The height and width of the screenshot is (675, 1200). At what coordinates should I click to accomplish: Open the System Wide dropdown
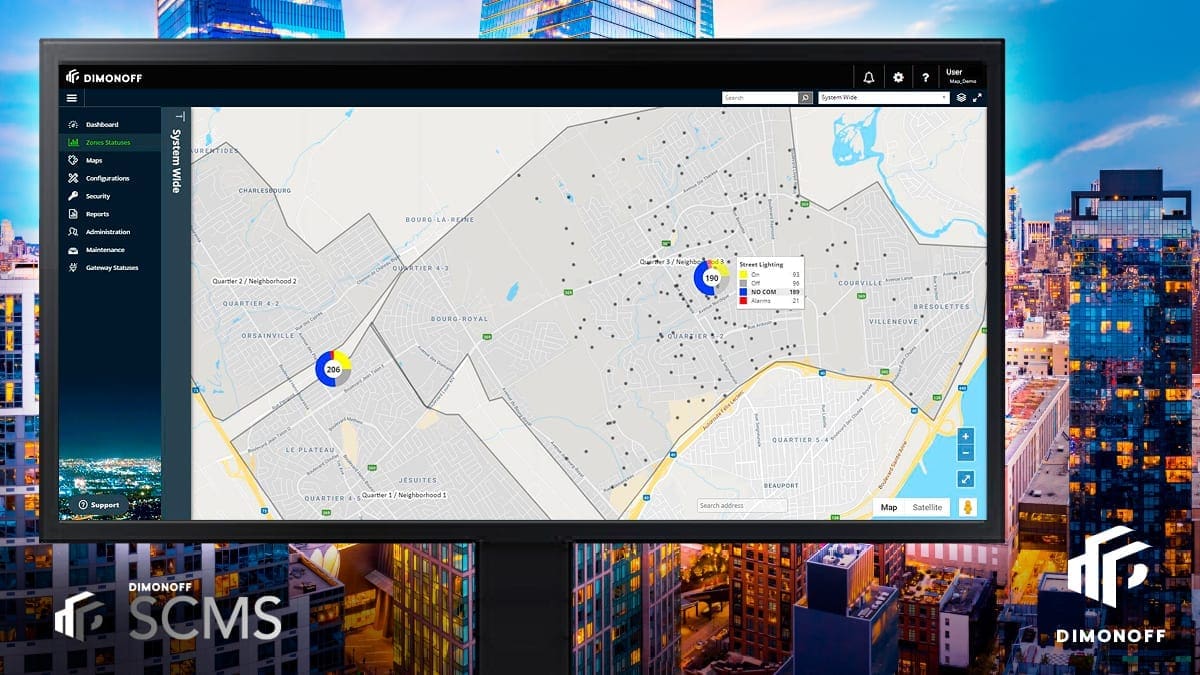click(x=884, y=97)
